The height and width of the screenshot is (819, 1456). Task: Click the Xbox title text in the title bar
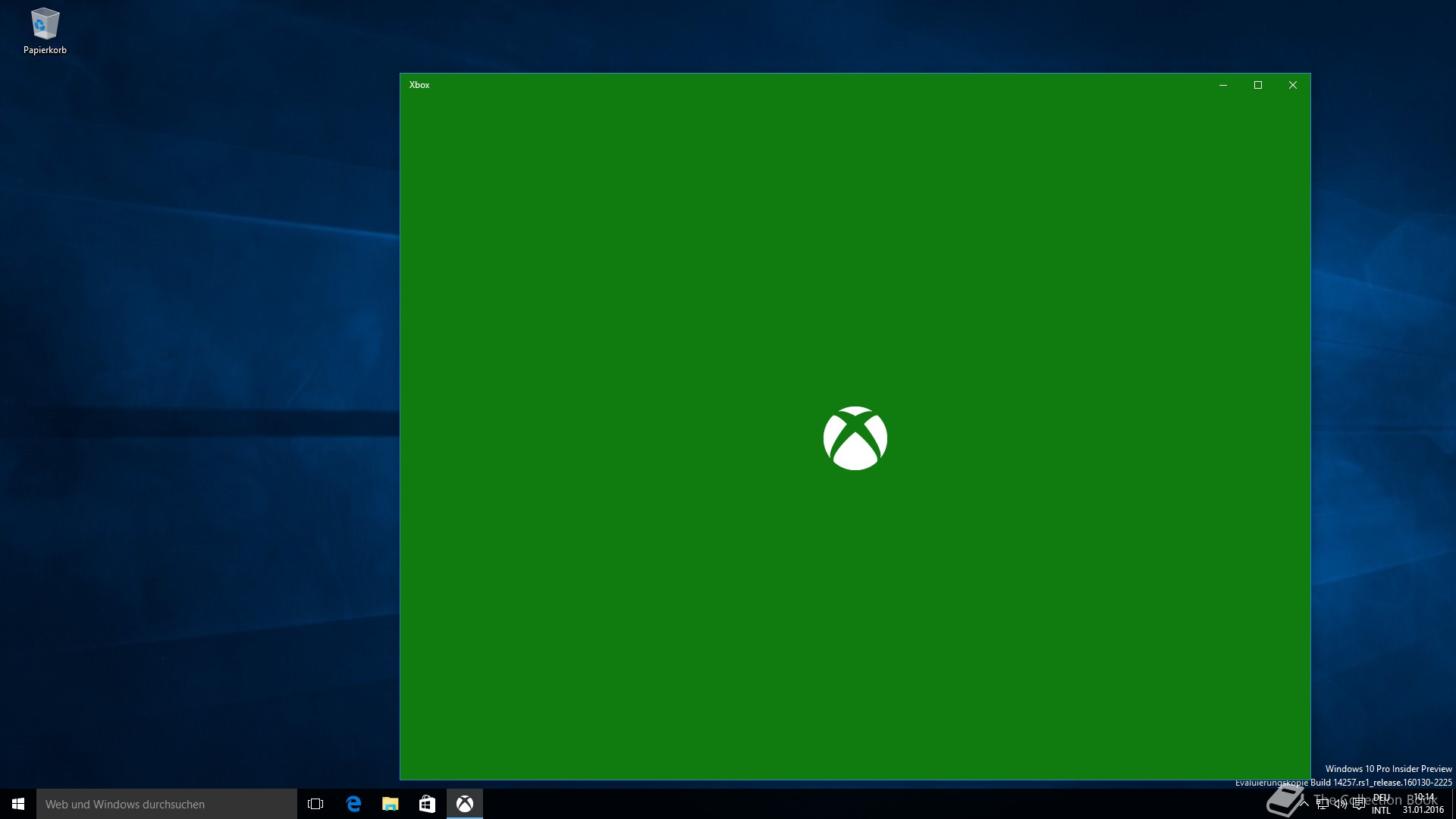coord(419,85)
